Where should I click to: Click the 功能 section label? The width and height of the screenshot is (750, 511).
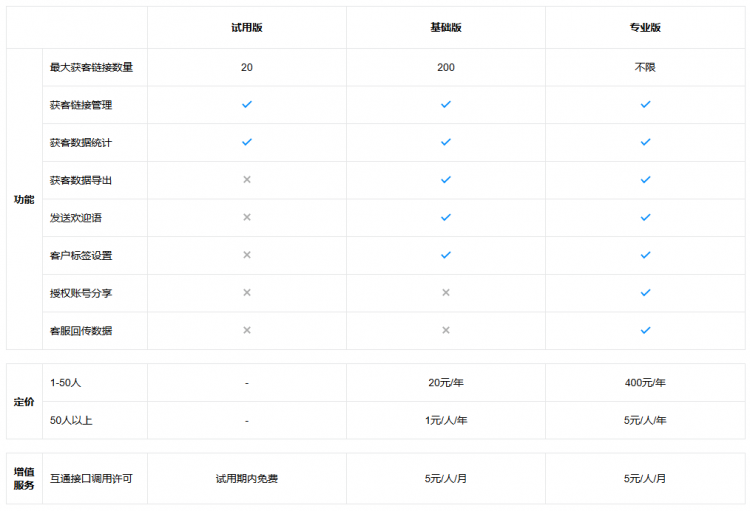24,199
